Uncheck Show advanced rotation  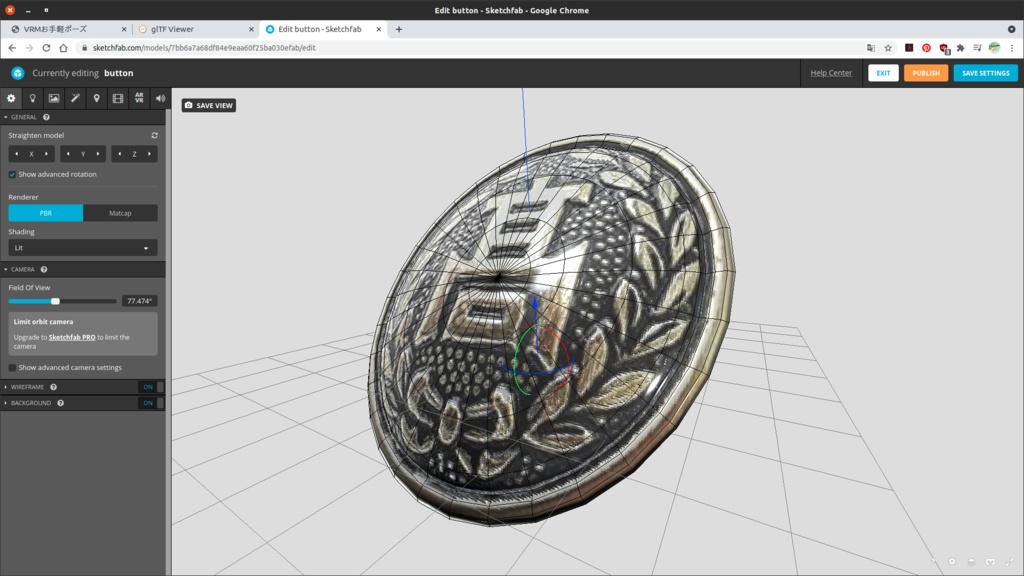tap(12, 174)
